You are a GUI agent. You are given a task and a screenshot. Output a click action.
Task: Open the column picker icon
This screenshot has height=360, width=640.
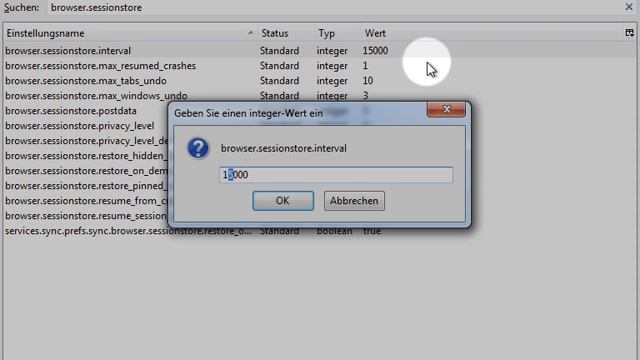[x=629, y=33]
